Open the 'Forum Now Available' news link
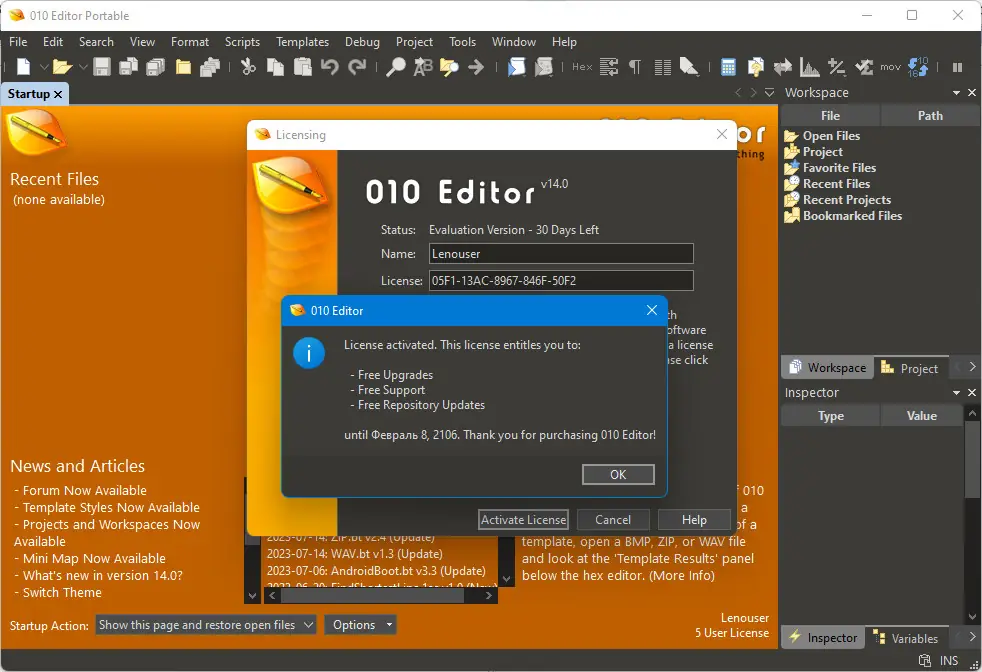The height and width of the screenshot is (672, 982). tap(85, 490)
